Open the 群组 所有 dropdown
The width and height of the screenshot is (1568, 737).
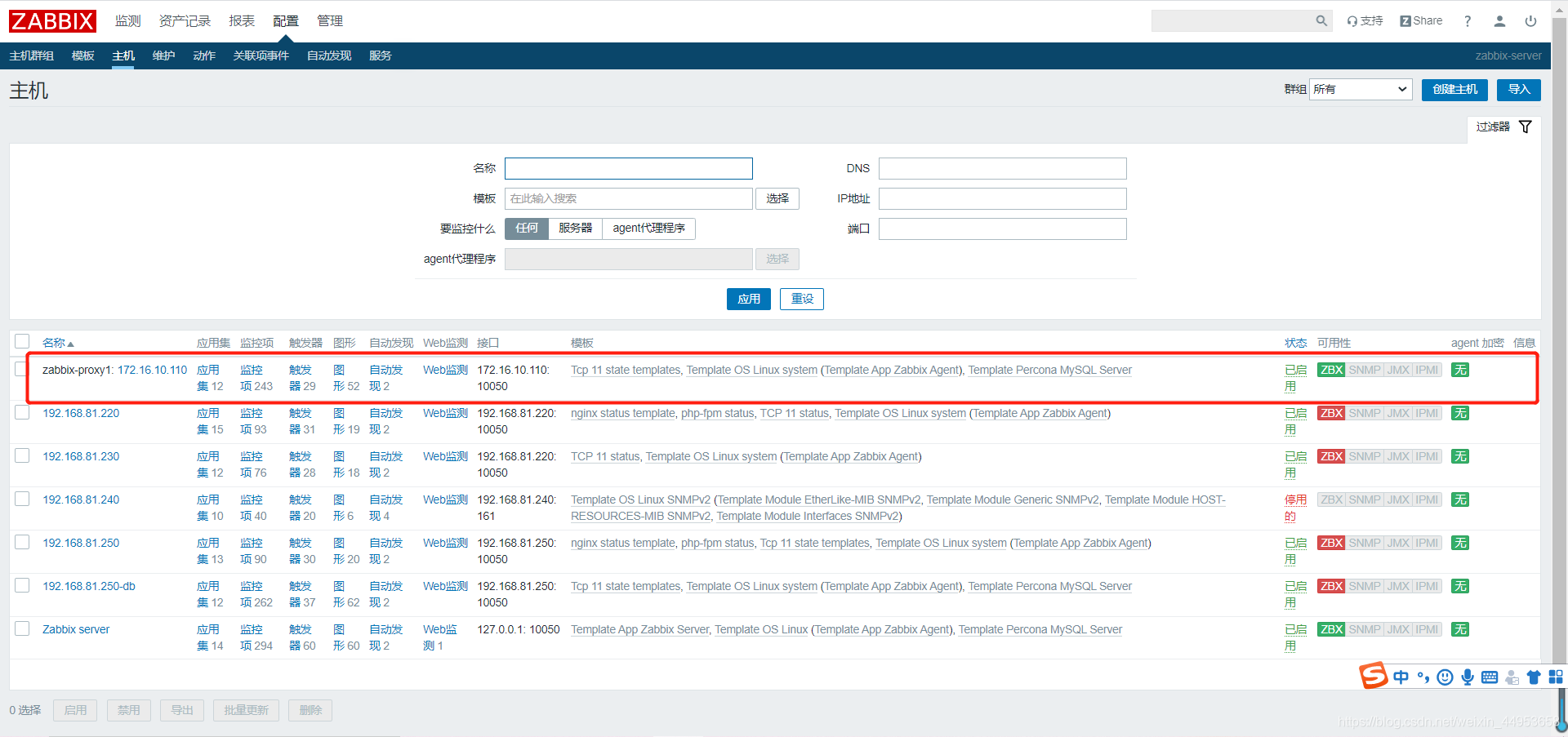click(1361, 90)
